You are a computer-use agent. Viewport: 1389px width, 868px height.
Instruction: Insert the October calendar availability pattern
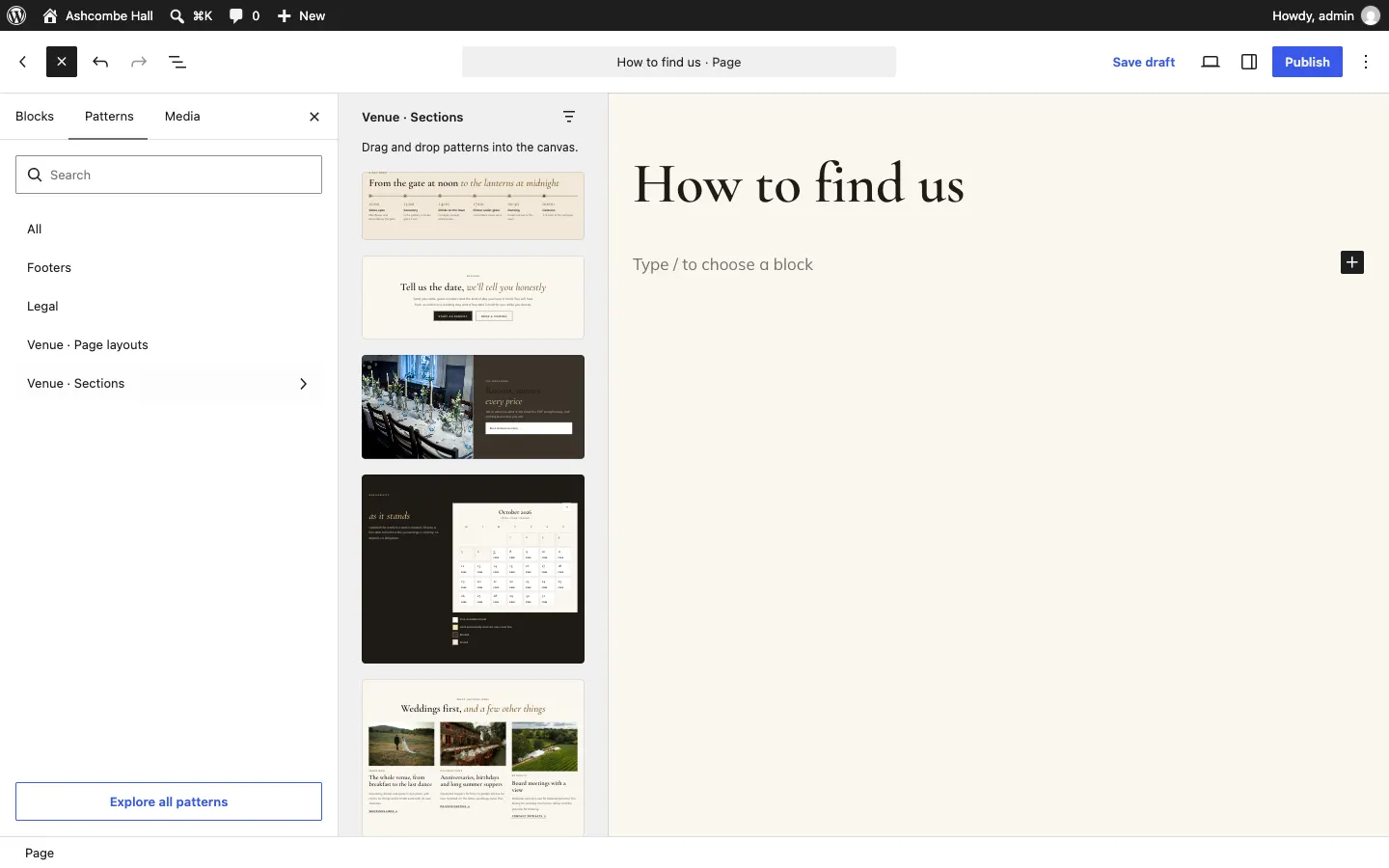coord(473,569)
